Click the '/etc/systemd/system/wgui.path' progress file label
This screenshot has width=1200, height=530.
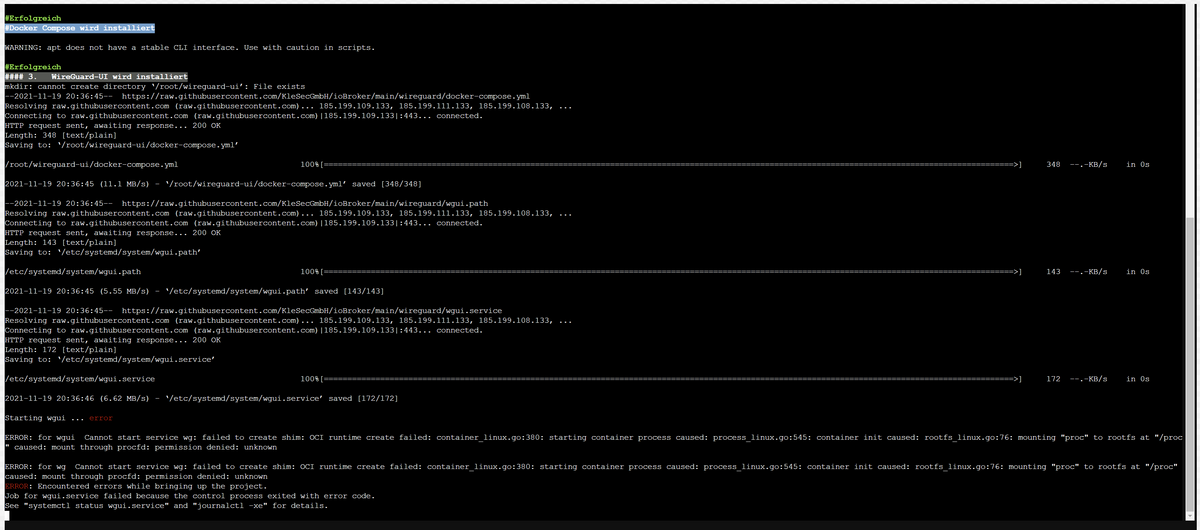tap(73, 271)
